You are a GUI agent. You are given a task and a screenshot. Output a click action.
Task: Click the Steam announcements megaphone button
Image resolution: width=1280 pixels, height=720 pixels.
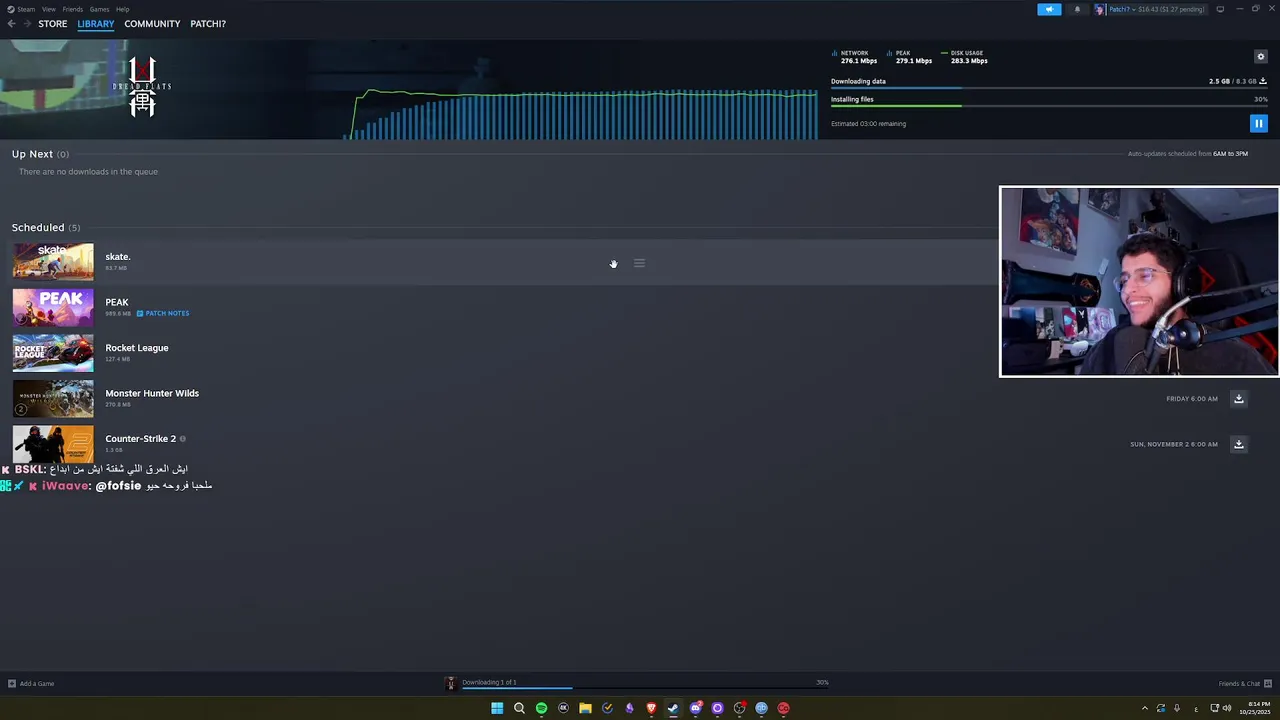pos(1049,9)
